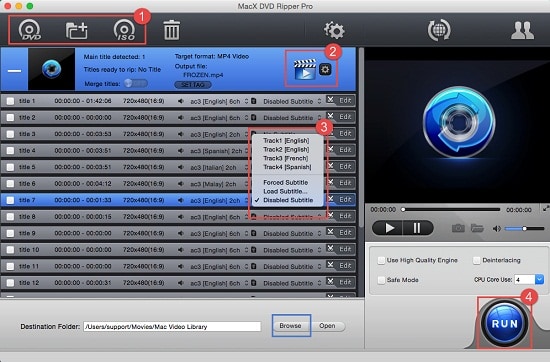Adjust the volume slider

point(524,229)
